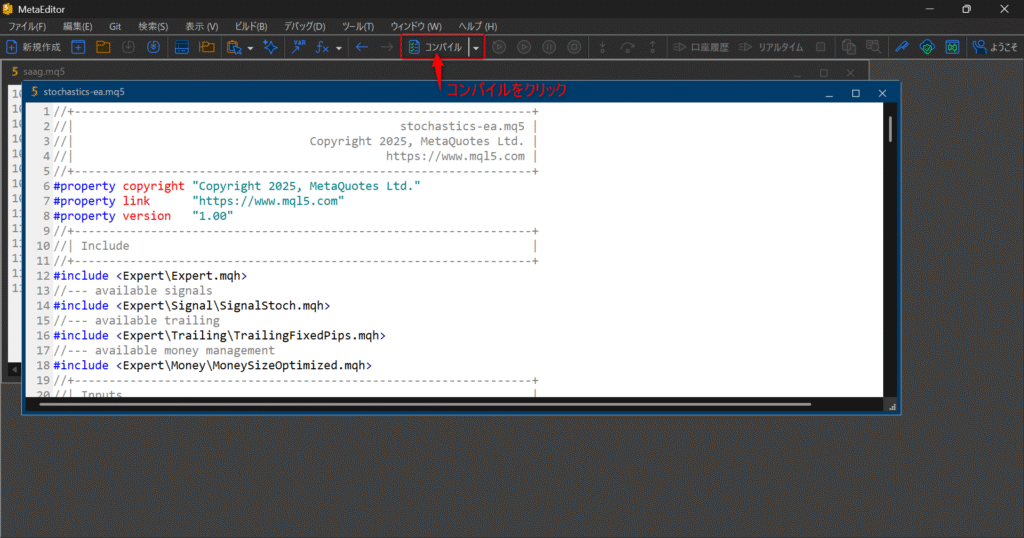The image size is (1024, 538).
Task: Click the step into down-arrow icon
Action: coord(603,47)
